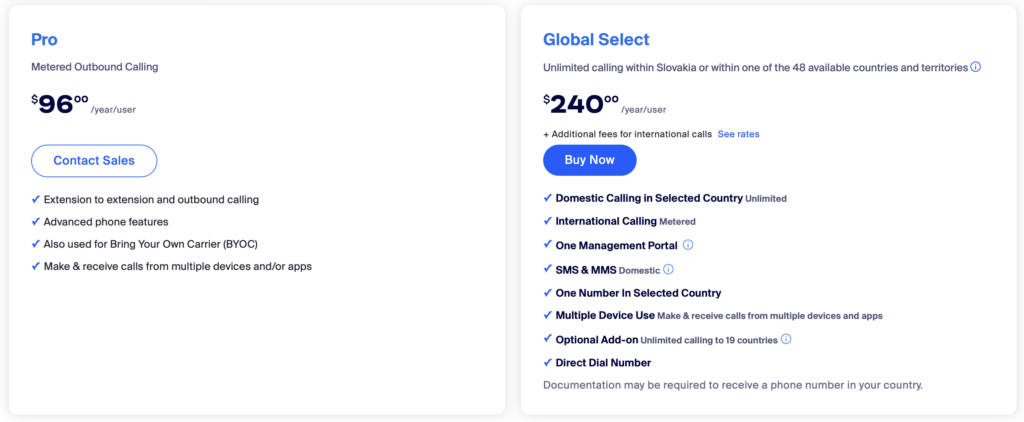Click checkmark next to Direct Dial Number

pos(547,363)
